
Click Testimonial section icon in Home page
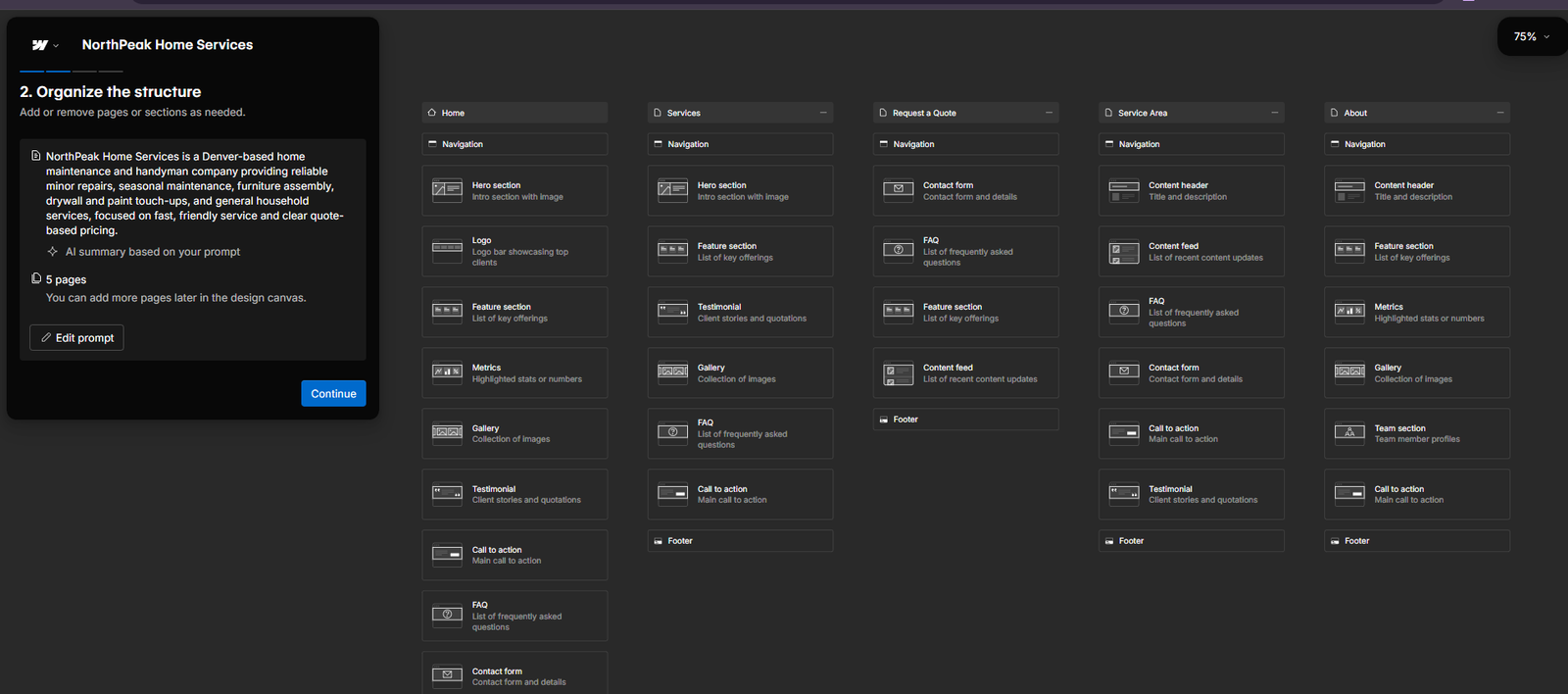click(x=447, y=494)
